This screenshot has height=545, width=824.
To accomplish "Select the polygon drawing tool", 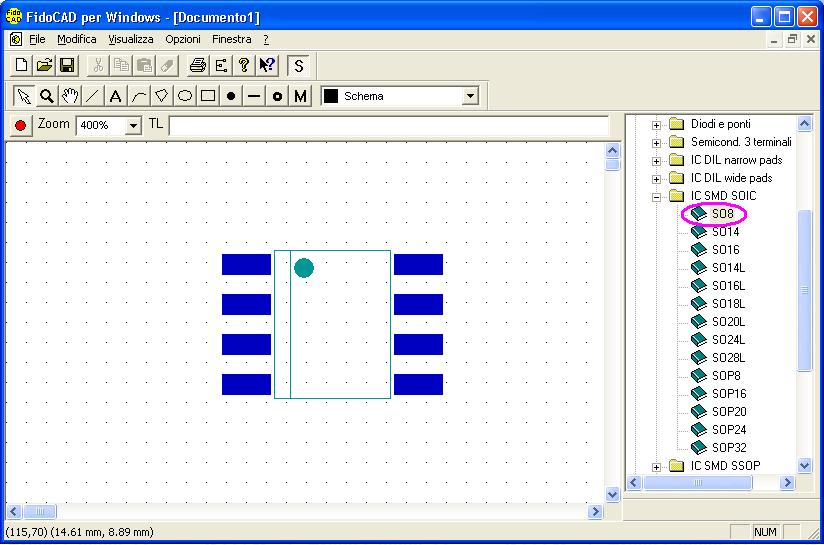I will pyautogui.click(x=161, y=96).
